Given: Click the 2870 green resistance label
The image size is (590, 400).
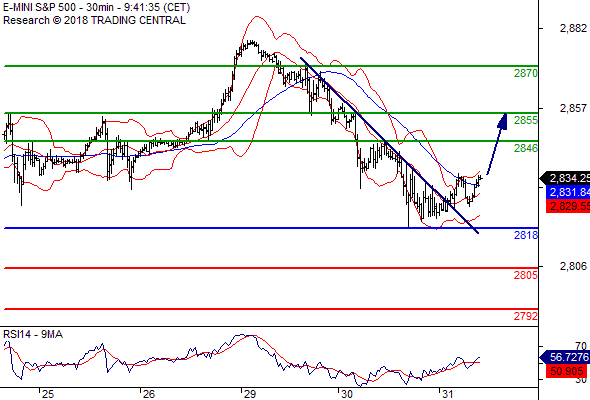Looking at the screenshot, I should [x=526, y=73].
